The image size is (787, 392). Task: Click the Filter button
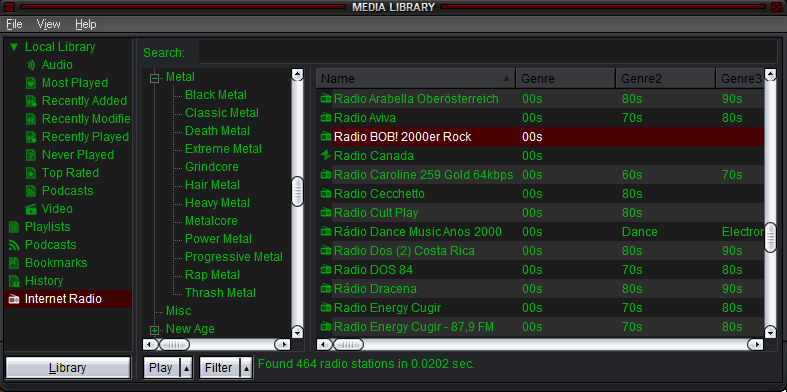pos(220,368)
